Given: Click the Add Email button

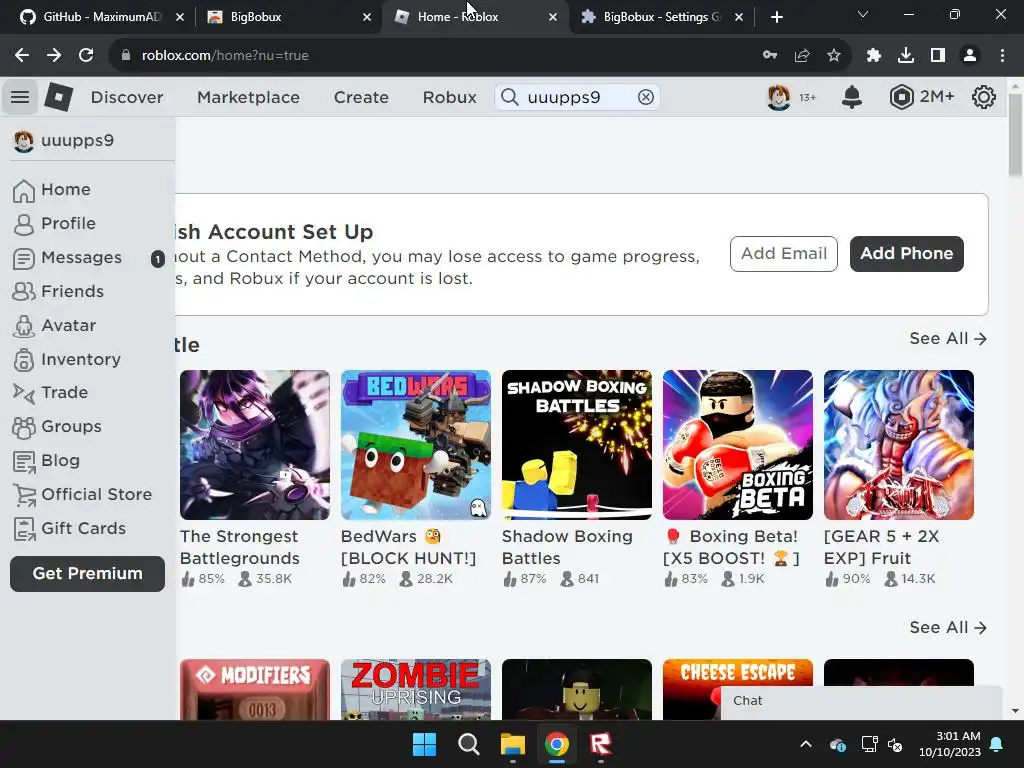Looking at the screenshot, I should (784, 253).
